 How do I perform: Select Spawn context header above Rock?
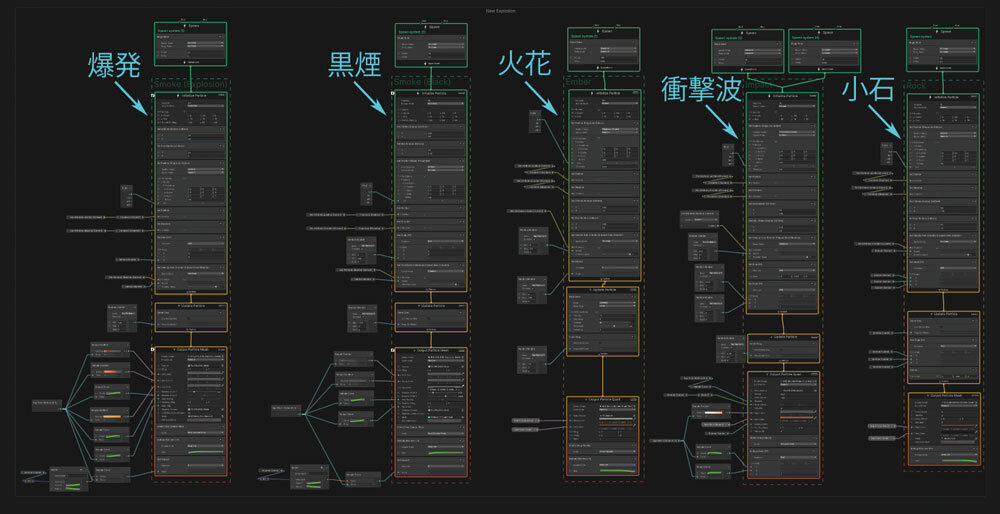(943, 31)
